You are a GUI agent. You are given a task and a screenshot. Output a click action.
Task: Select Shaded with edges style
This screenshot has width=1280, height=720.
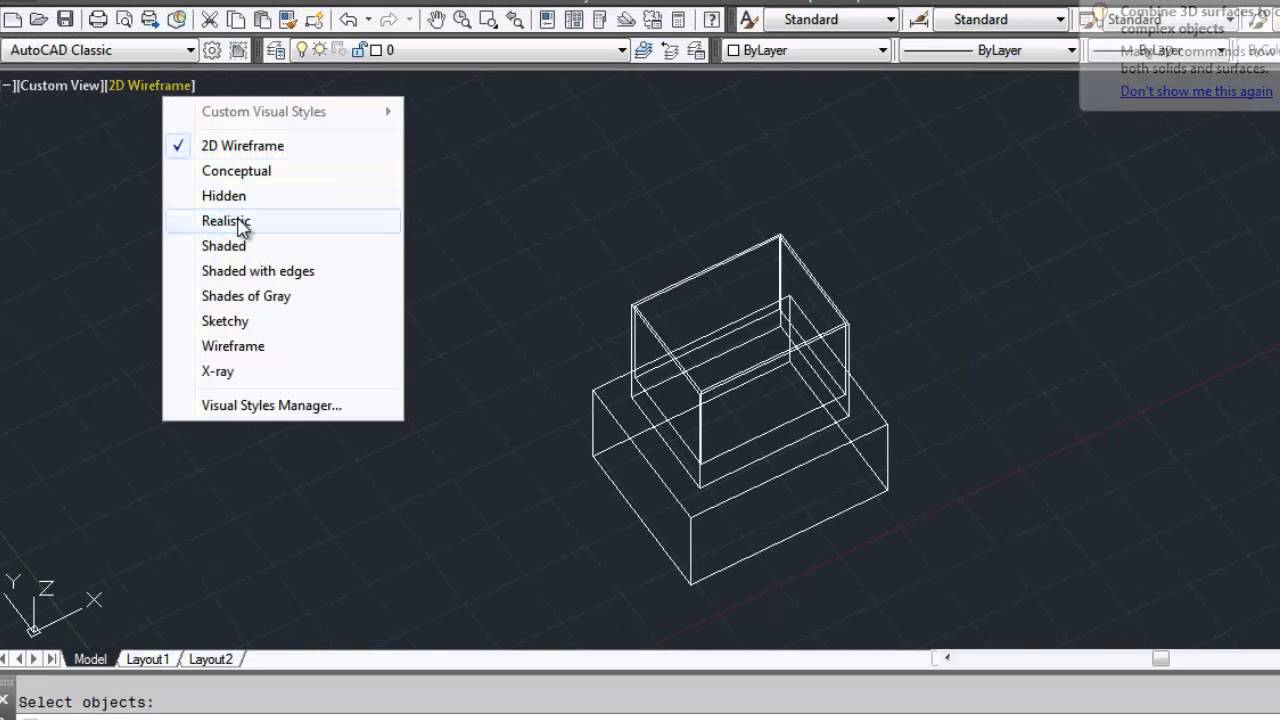click(283, 271)
